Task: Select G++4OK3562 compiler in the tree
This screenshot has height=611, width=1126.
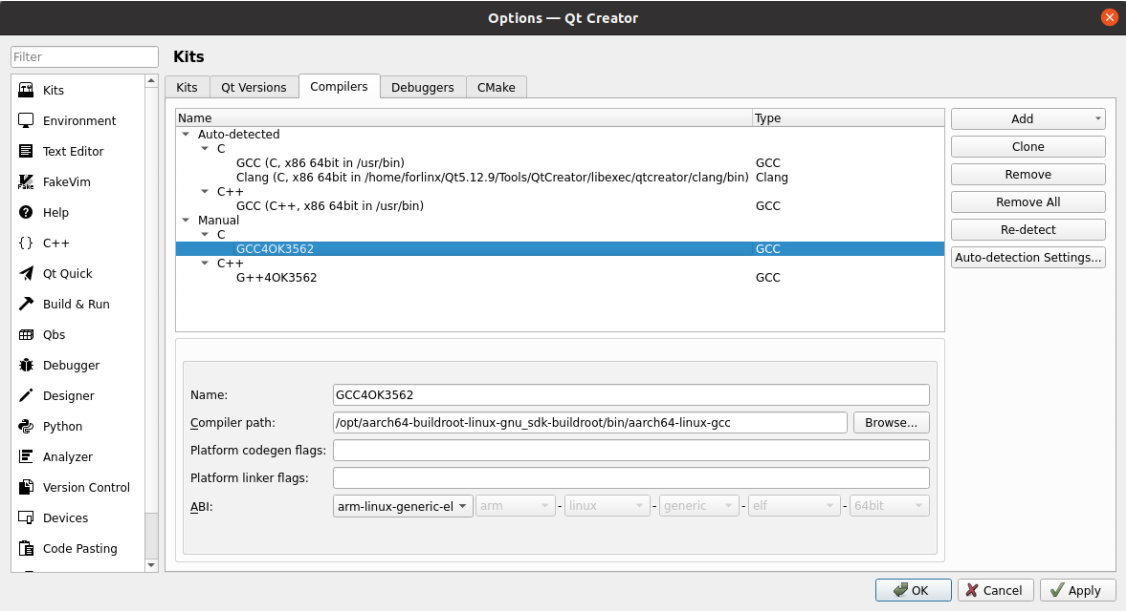Action: tap(277, 278)
